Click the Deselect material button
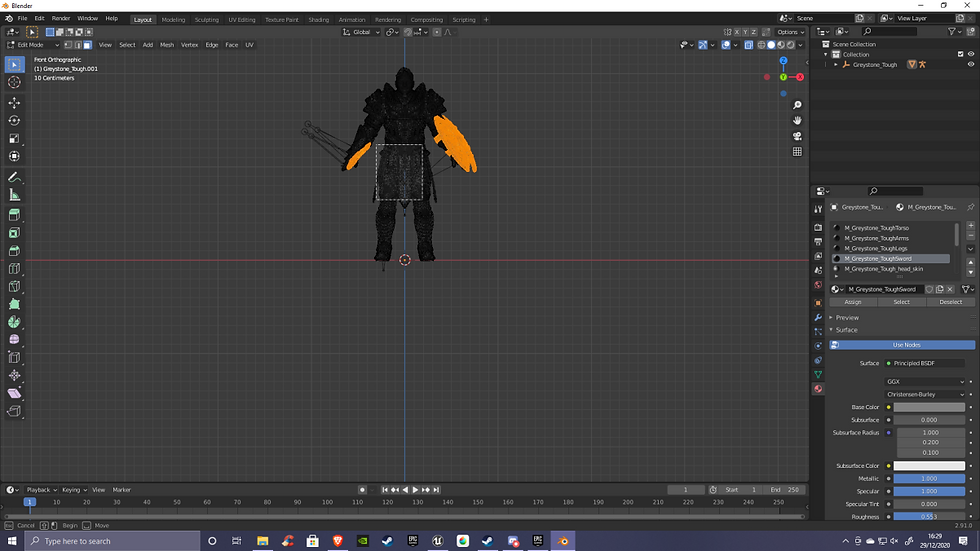This screenshot has width=980, height=551. [951, 302]
